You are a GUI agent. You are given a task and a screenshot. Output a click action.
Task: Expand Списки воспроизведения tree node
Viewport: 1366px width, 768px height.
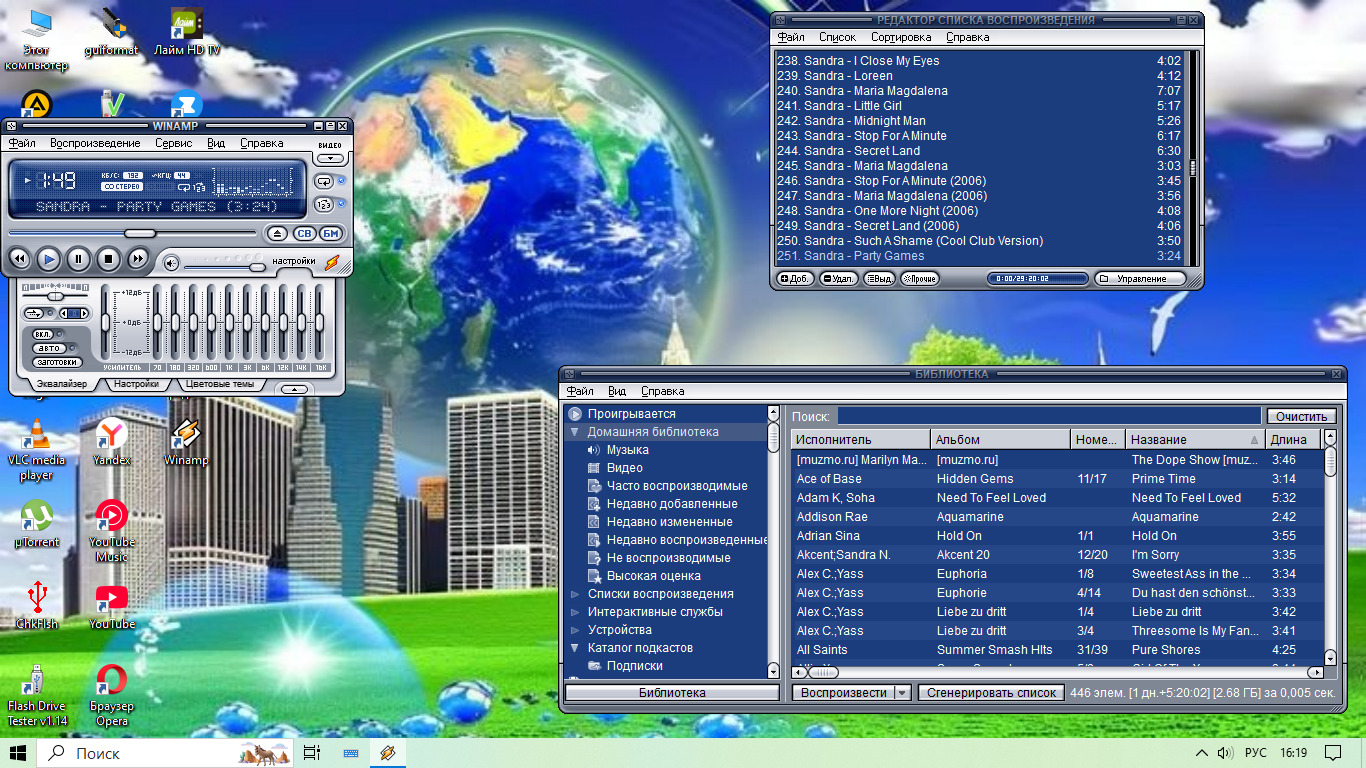[575, 594]
